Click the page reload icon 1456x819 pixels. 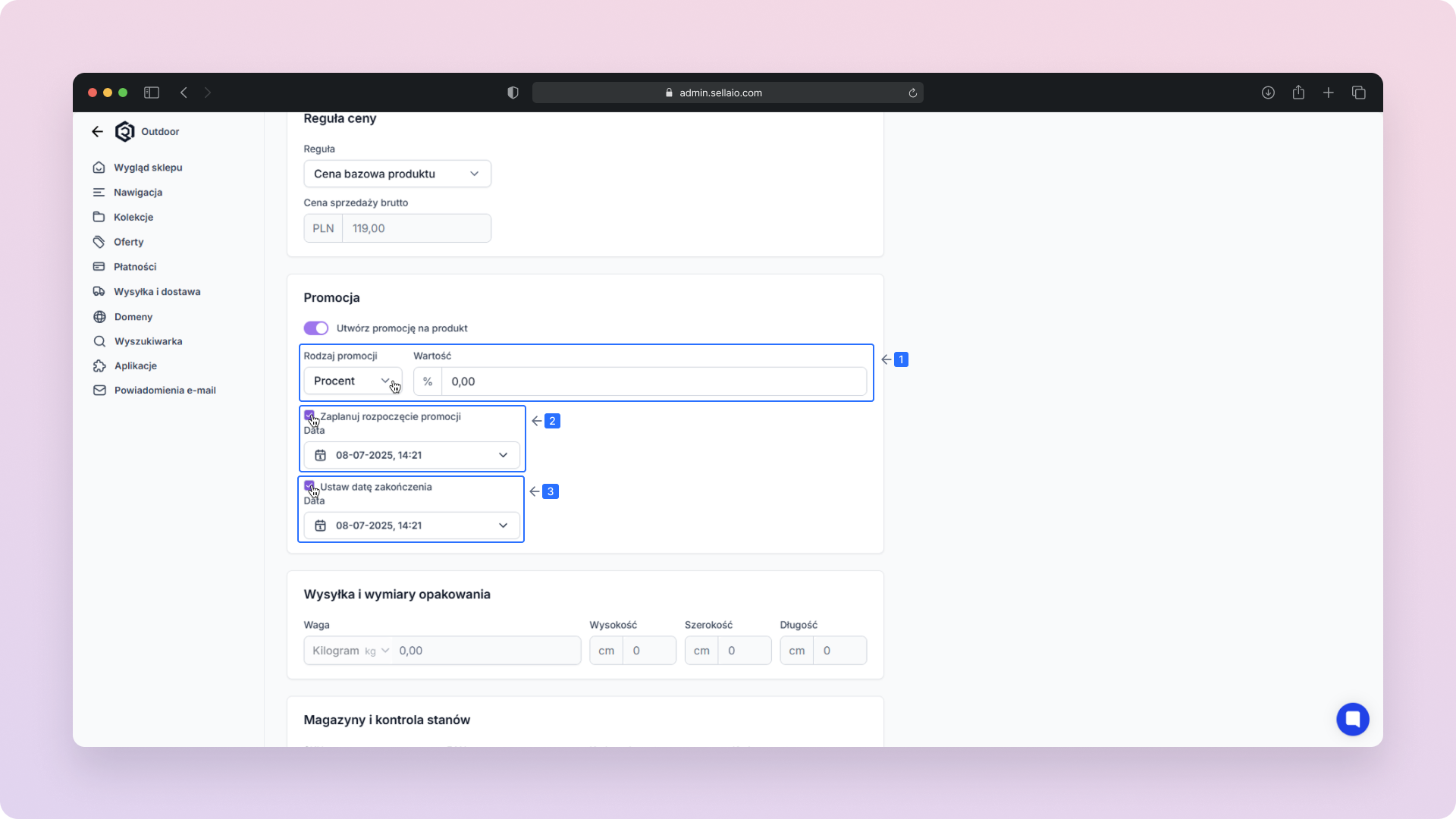coord(913,93)
